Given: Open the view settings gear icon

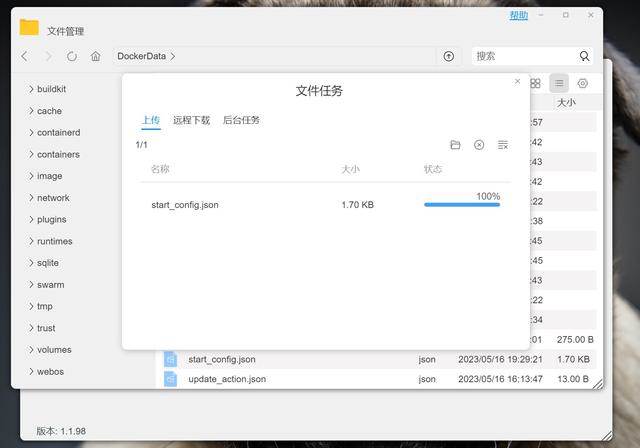Looking at the screenshot, I should point(583,83).
